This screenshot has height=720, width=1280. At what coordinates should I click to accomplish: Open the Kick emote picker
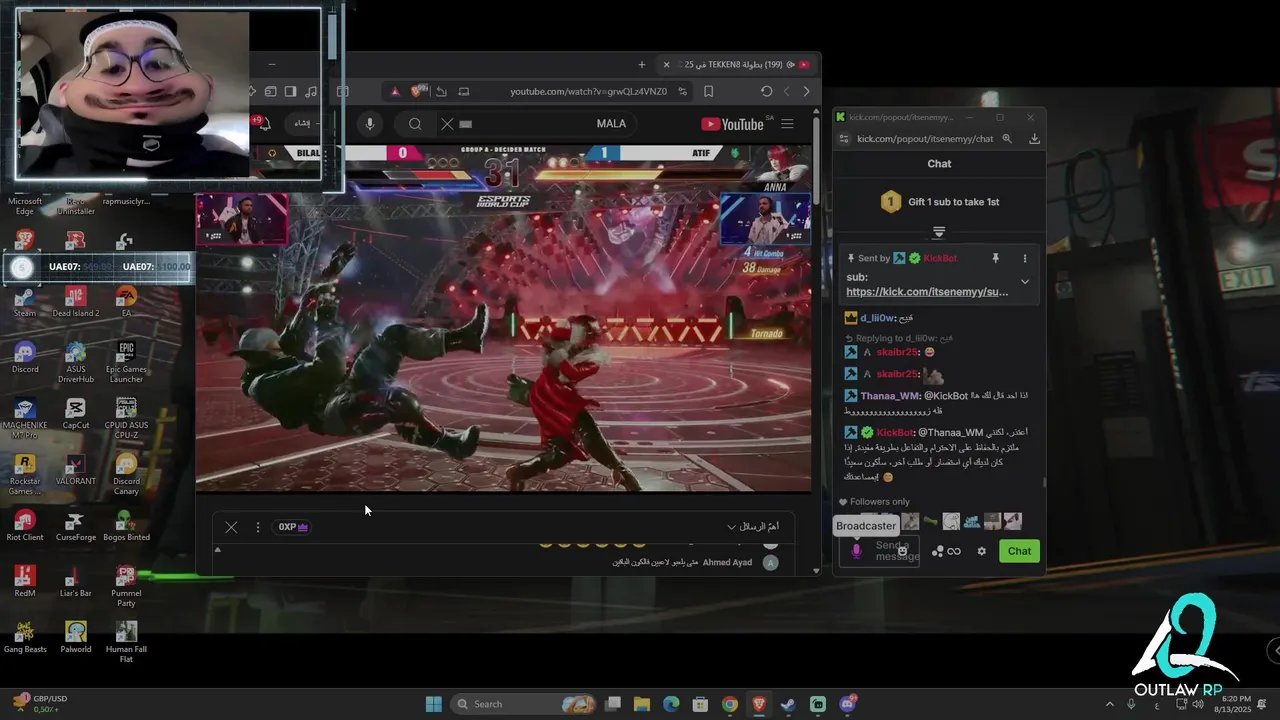[902, 551]
